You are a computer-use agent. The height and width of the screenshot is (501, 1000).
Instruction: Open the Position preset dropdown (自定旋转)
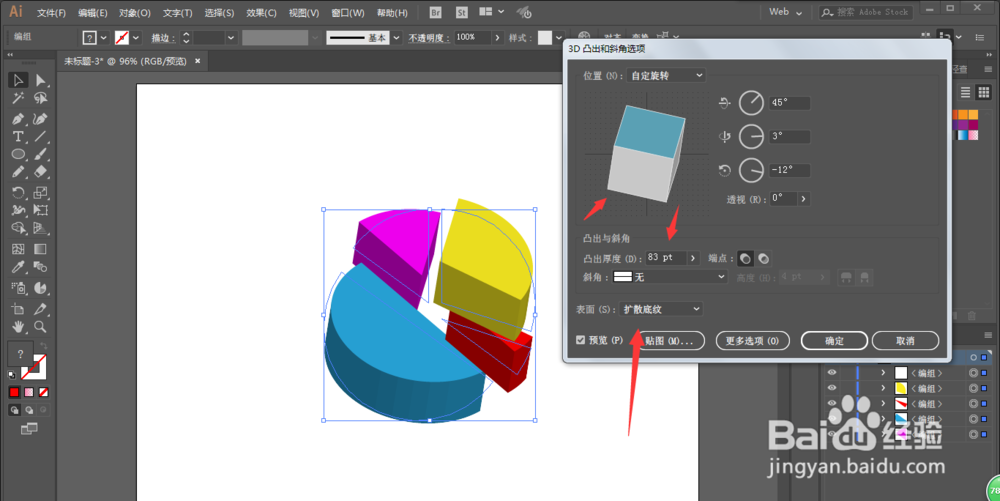coord(666,75)
